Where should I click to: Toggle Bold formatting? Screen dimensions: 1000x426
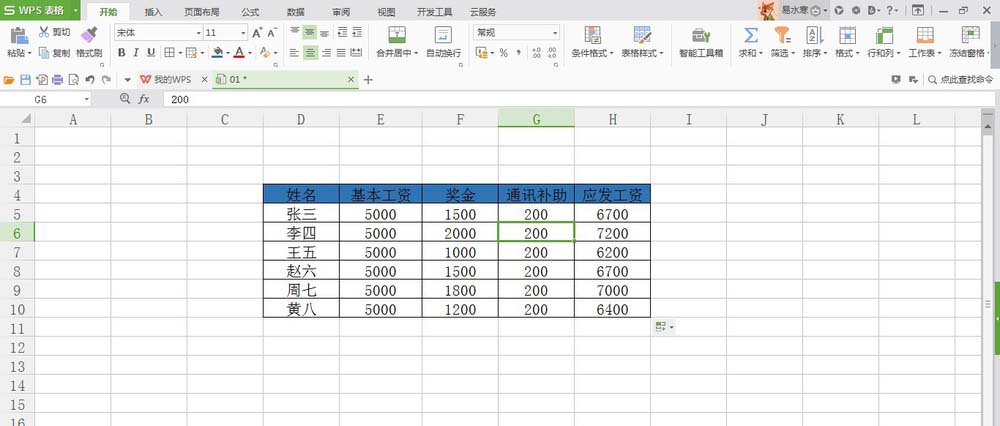[121, 53]
